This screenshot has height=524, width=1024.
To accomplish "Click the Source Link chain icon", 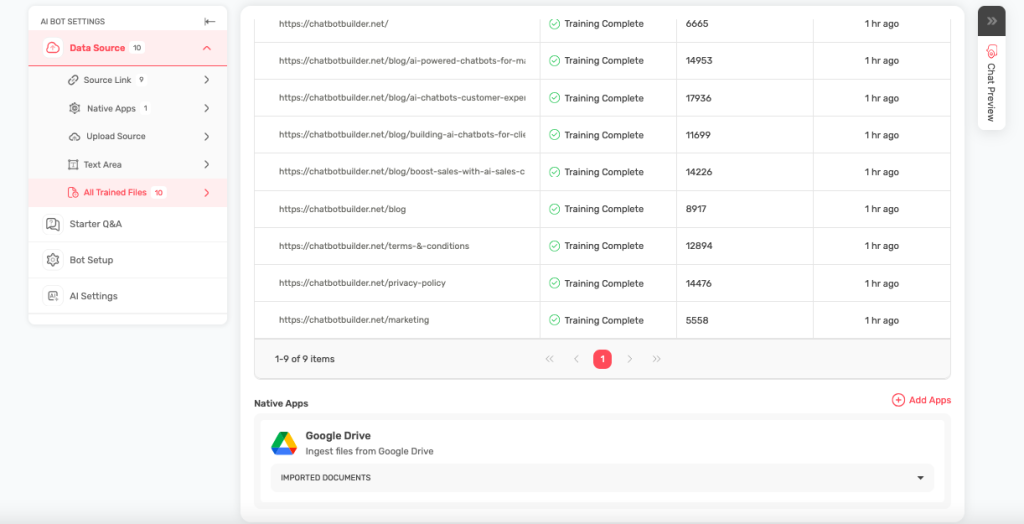I will click(x=73, y=80).
